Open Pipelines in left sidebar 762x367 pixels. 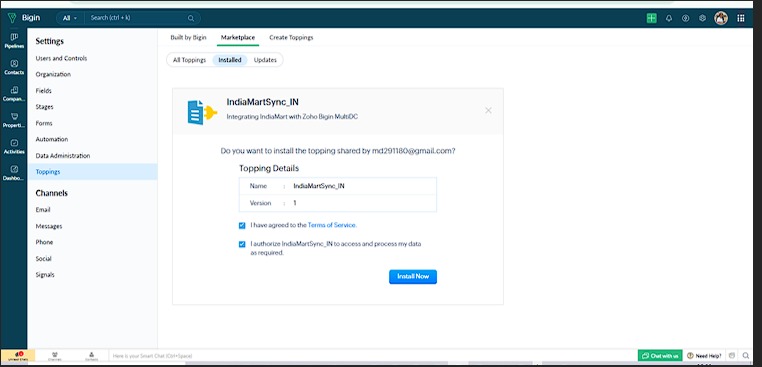14,41
